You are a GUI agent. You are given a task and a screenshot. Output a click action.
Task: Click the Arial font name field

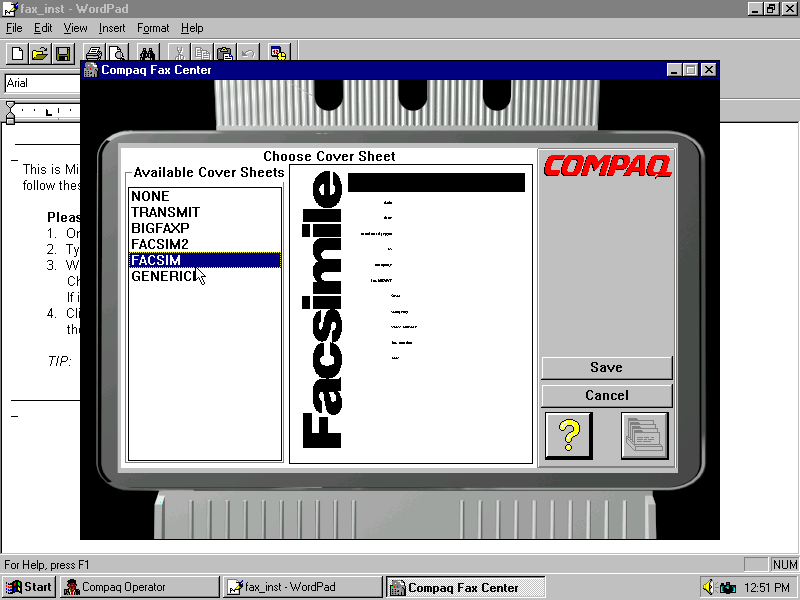(43, 83)
